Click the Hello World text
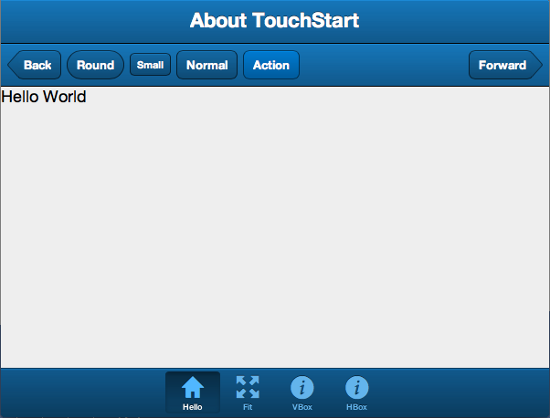Viewport: 550px width, 418px height. pyautogui.click(x=44, y=96)
